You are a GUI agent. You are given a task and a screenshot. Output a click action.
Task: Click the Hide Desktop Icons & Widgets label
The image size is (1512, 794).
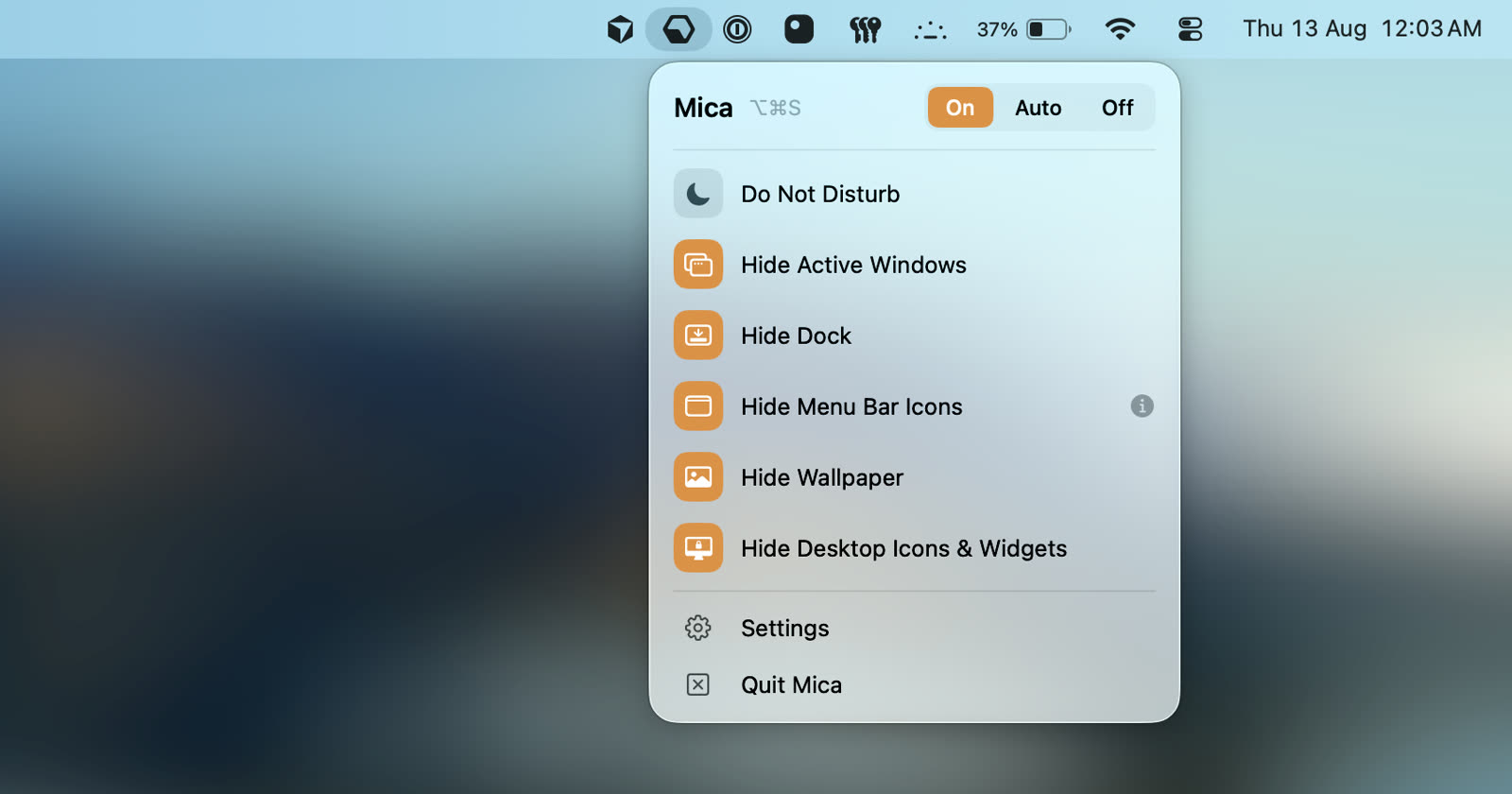coord(903,548)
